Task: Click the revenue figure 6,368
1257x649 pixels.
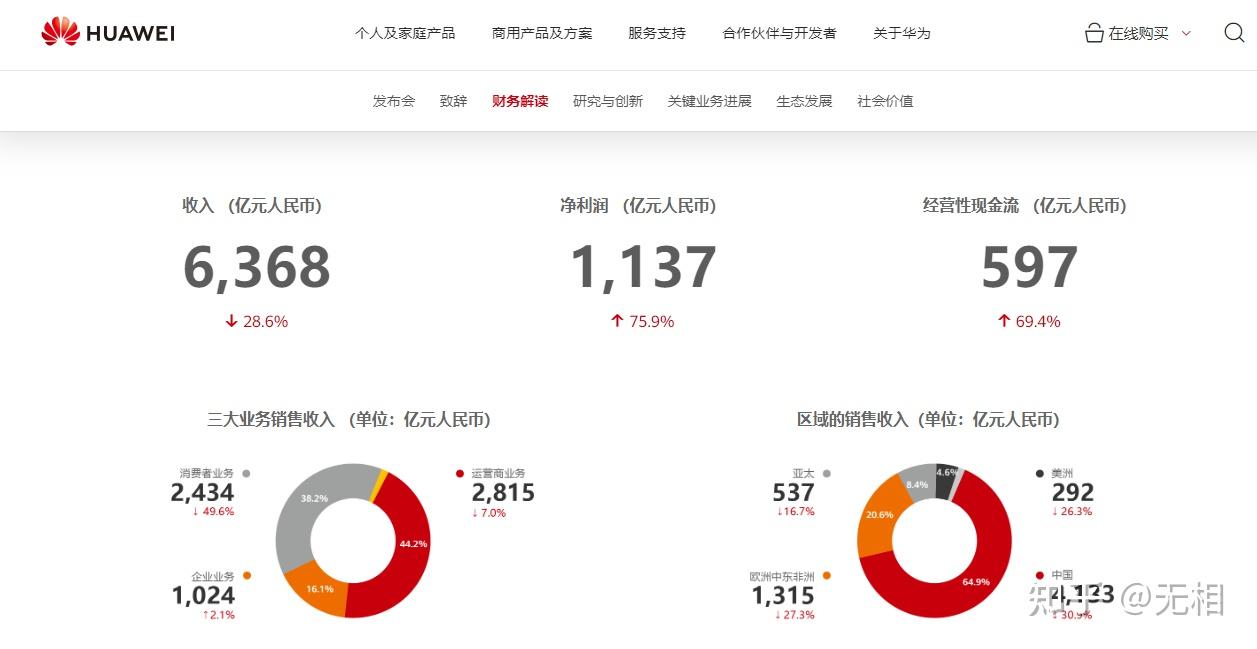Action: click(257, 267)
